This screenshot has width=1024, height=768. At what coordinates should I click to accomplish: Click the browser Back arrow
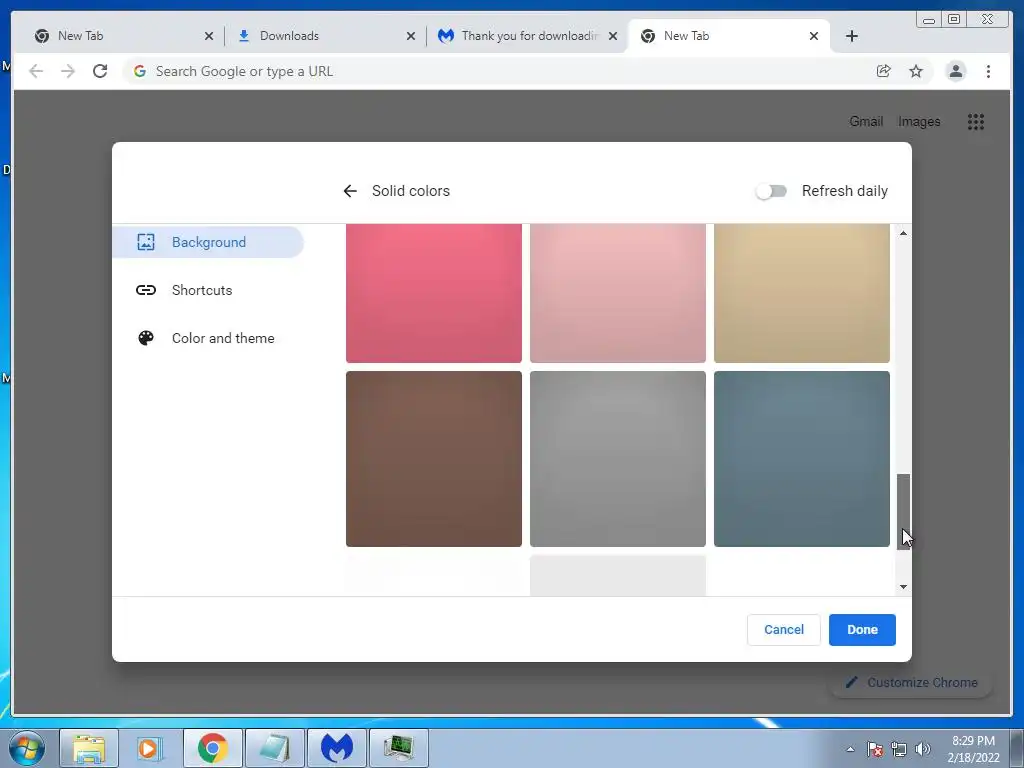[x=36, y=71]
